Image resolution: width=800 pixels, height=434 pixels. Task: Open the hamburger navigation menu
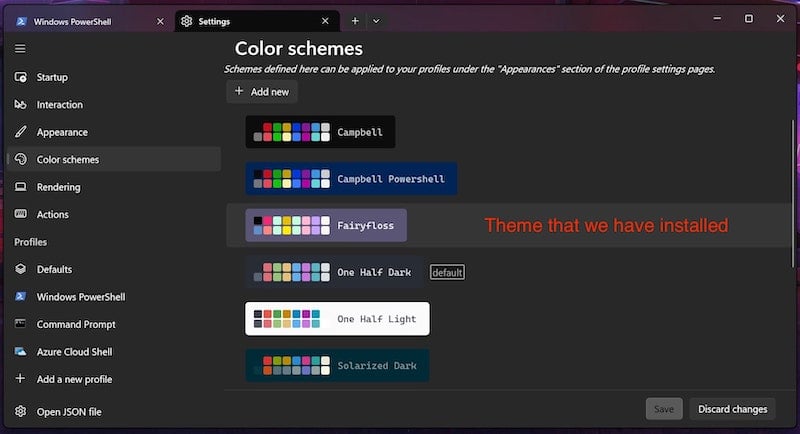coord(20,49)
